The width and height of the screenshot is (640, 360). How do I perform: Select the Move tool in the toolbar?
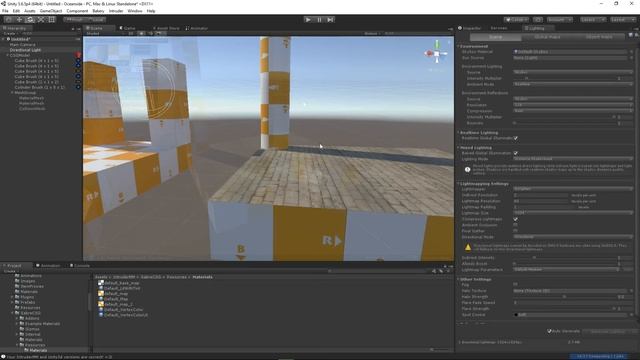[x=19, y=19]
